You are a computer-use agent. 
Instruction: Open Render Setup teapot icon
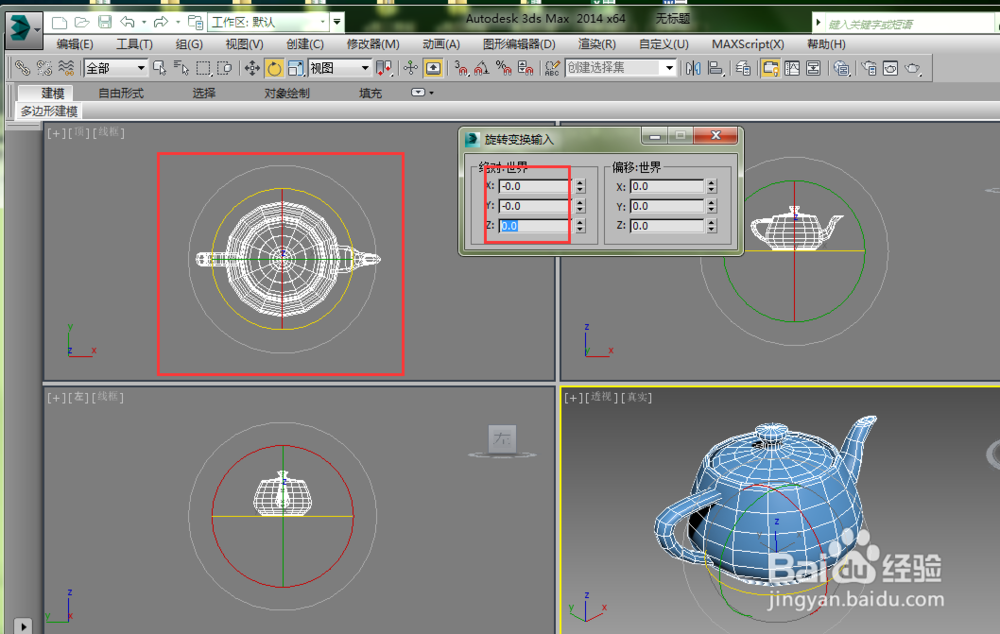click(x=869, y=68)
